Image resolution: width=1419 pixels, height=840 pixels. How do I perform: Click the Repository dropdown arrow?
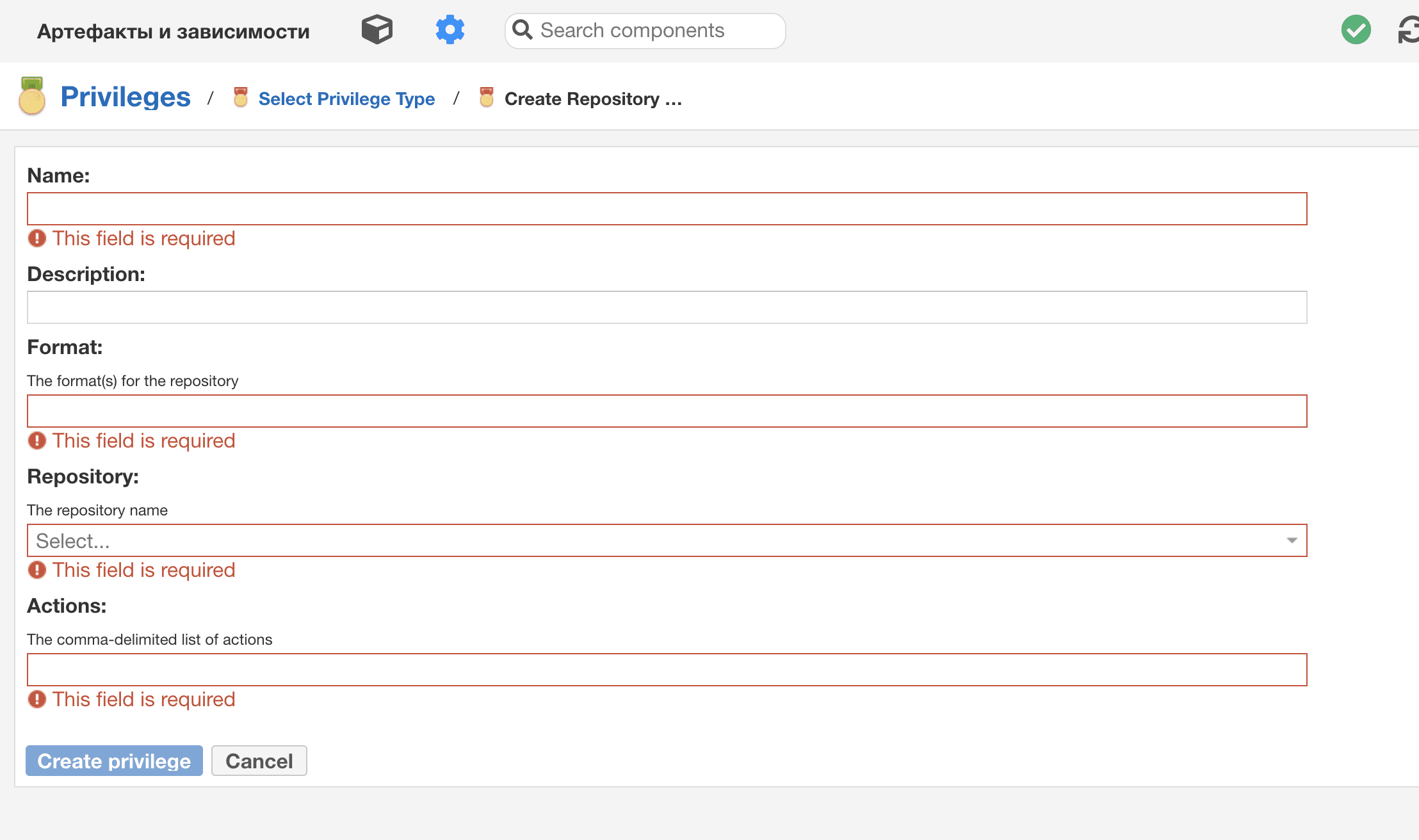tap(1291, 540)
